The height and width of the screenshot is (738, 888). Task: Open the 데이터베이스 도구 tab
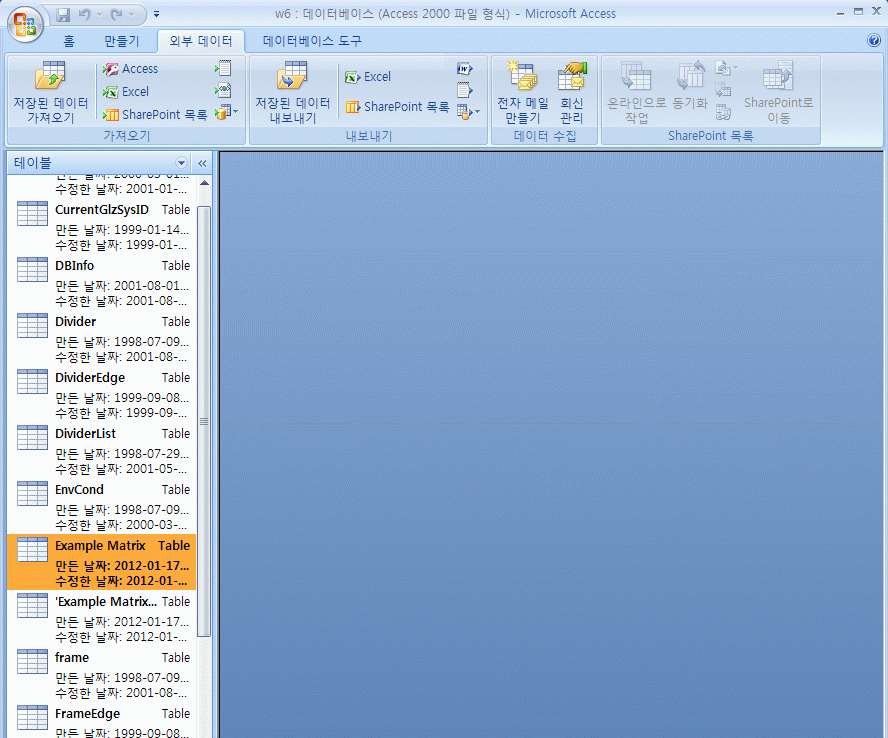(312, 41)
